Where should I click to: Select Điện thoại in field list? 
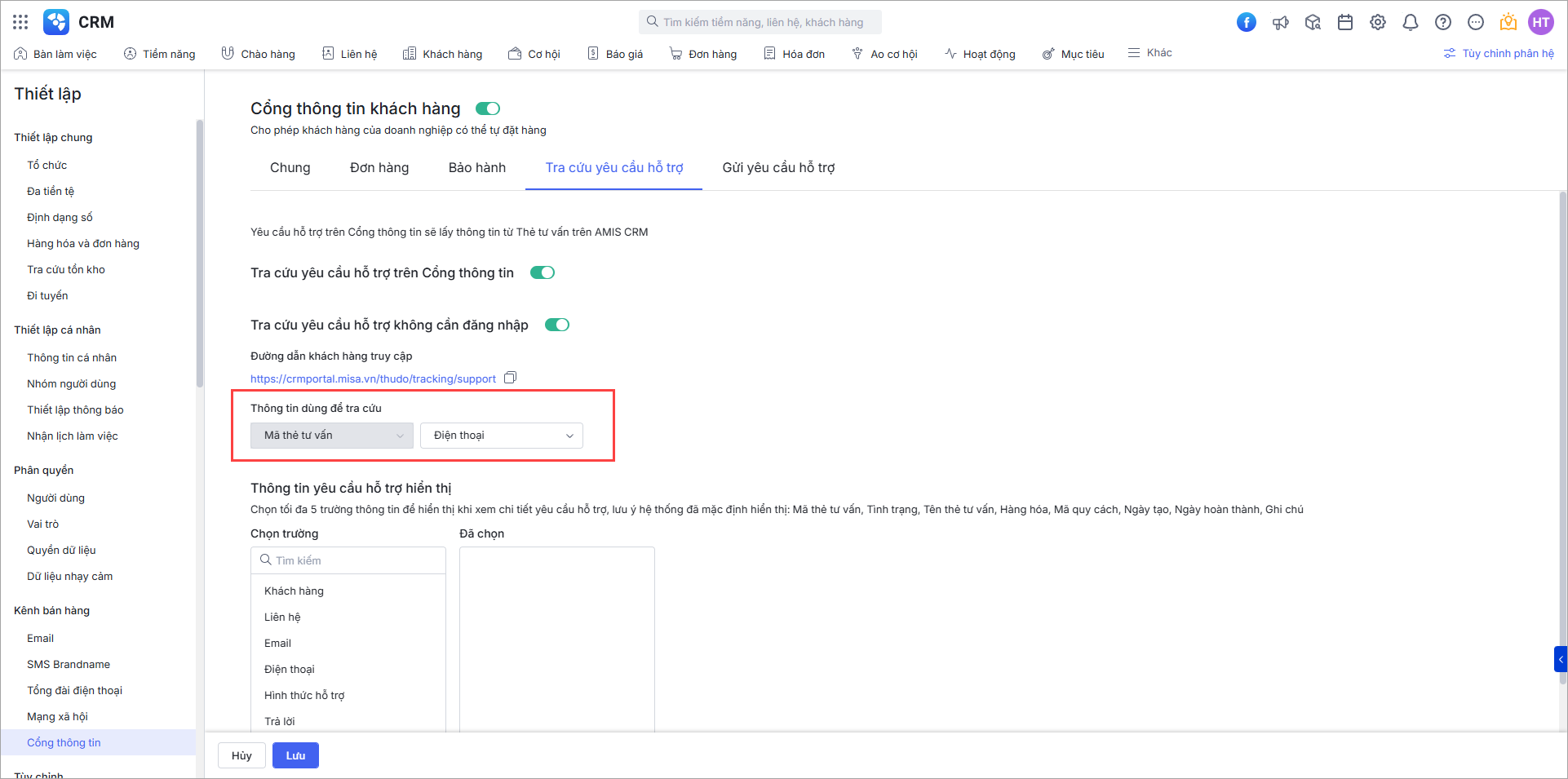click(348, 669)
